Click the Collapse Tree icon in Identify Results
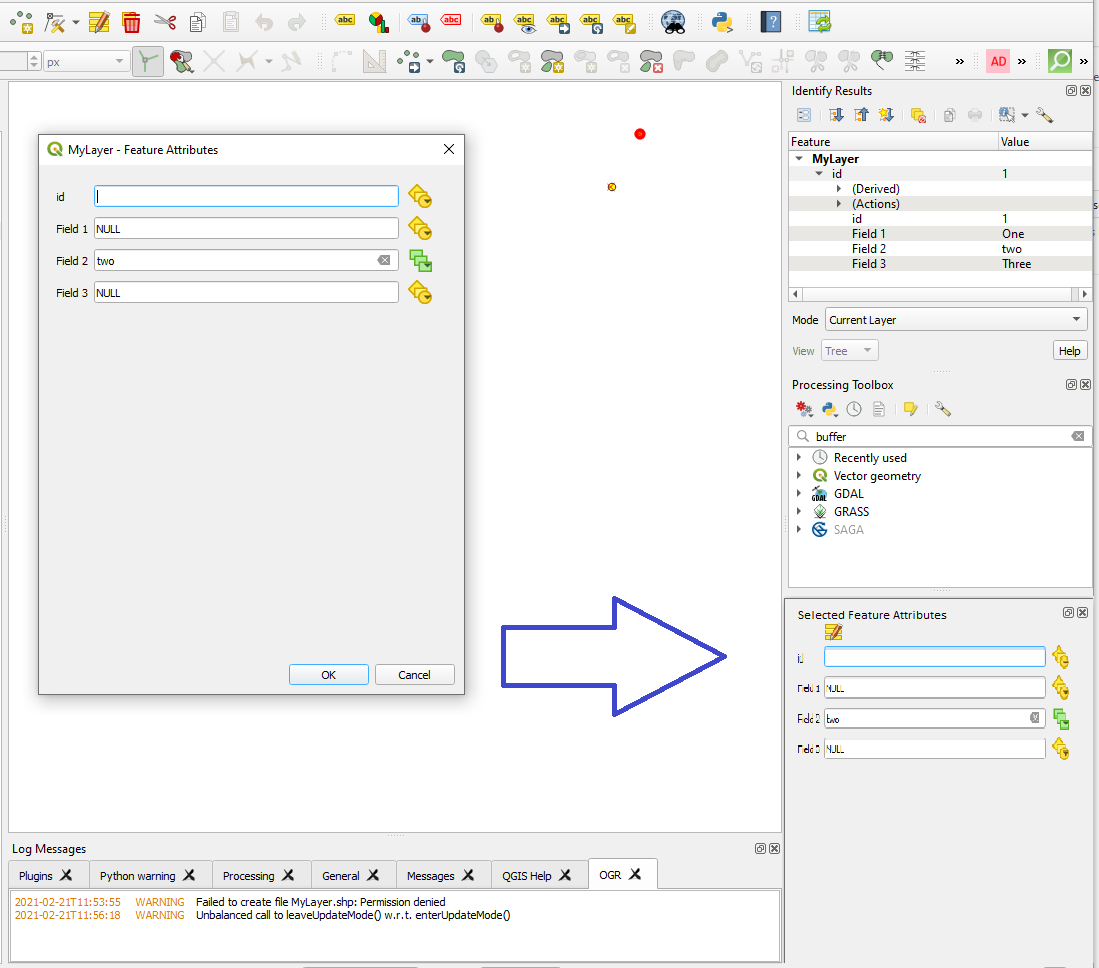This screenshot has height=968, width=1099. pyautogui.click(x=862, y=114)
